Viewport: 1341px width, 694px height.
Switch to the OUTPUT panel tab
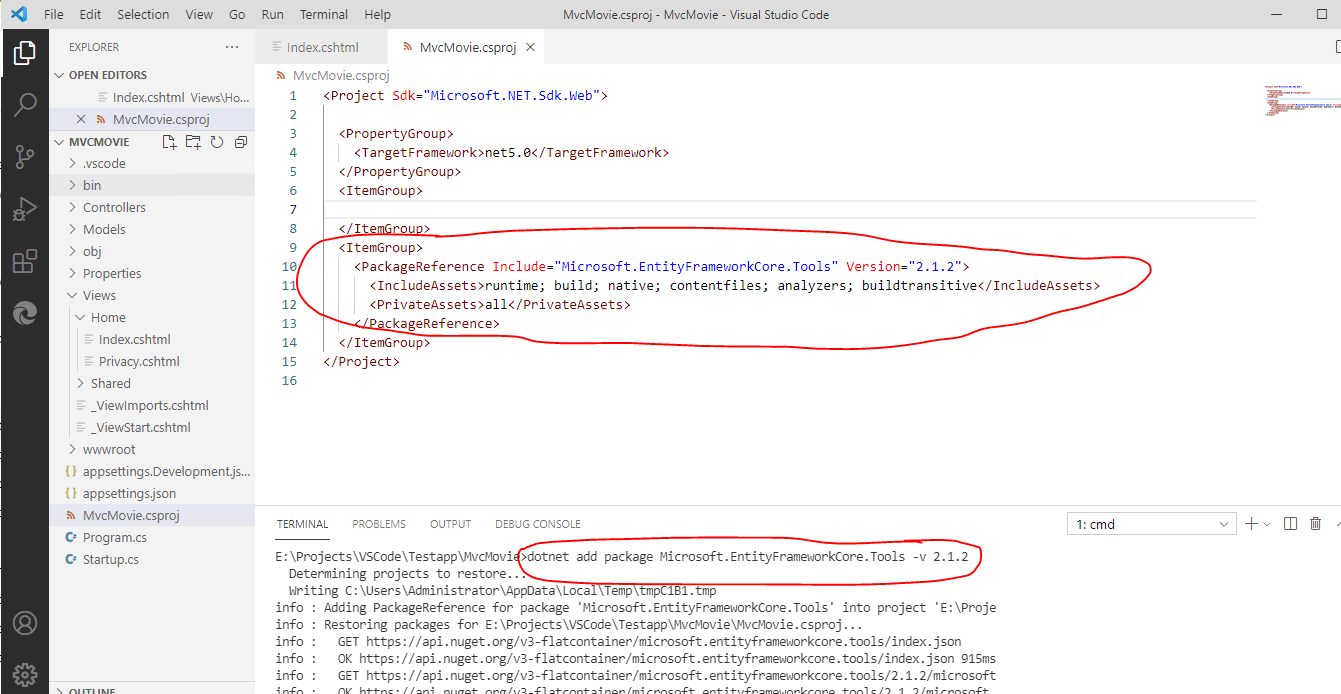(450, 524)
